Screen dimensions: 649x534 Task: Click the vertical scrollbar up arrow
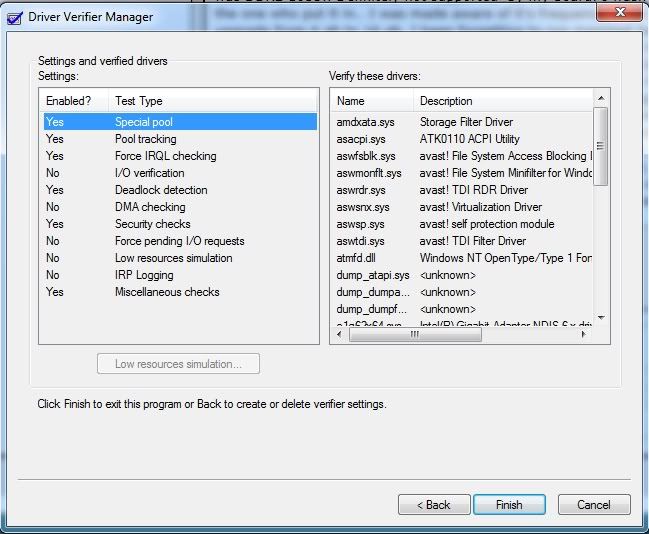click(x=601, y=98)
